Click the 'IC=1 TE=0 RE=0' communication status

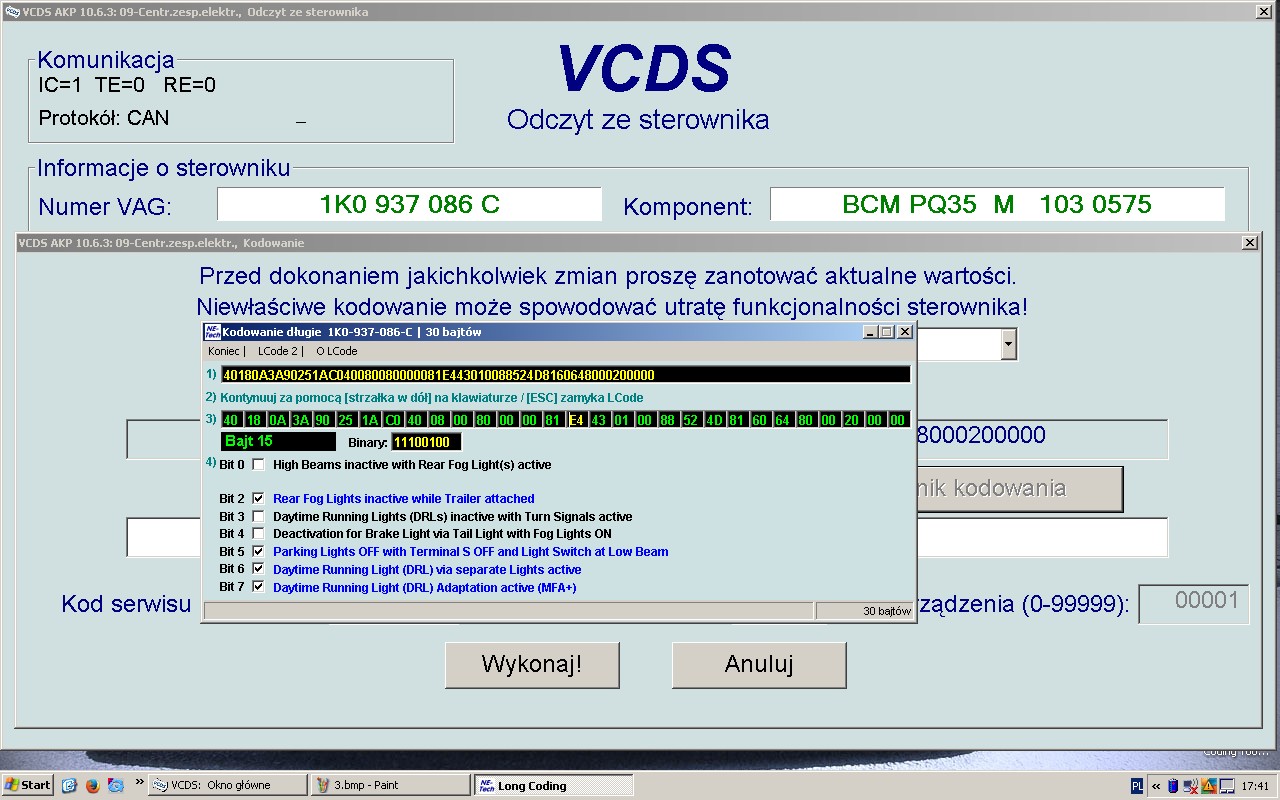(127, 85)
